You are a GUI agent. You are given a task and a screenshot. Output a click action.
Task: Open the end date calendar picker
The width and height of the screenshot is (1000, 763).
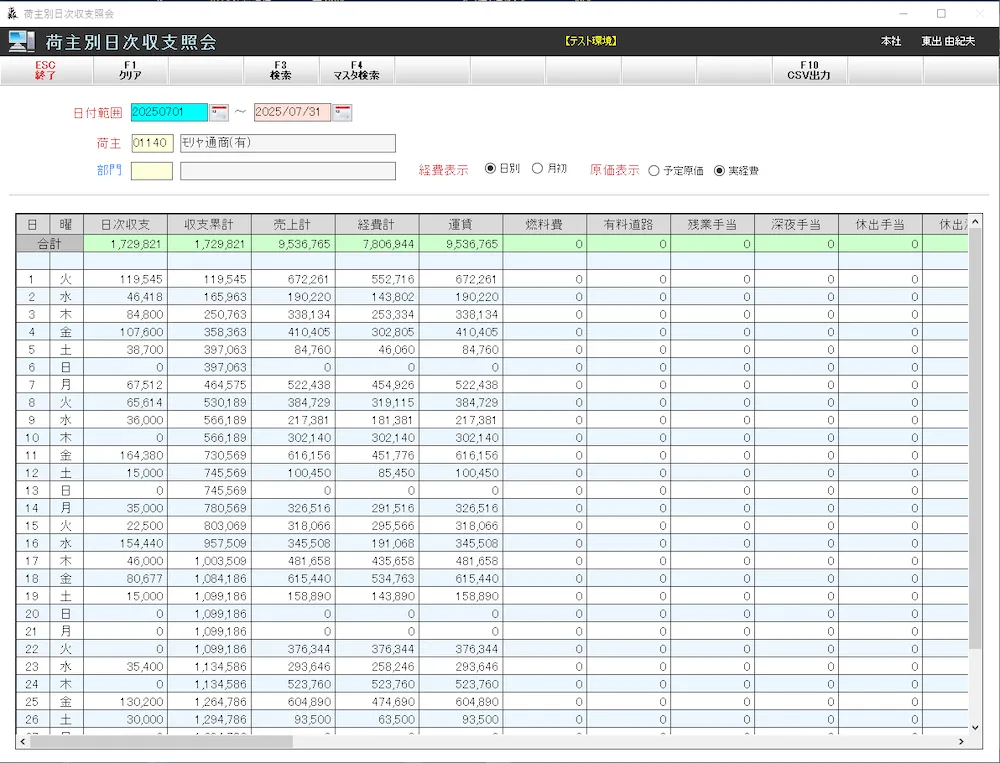(342, 112)
